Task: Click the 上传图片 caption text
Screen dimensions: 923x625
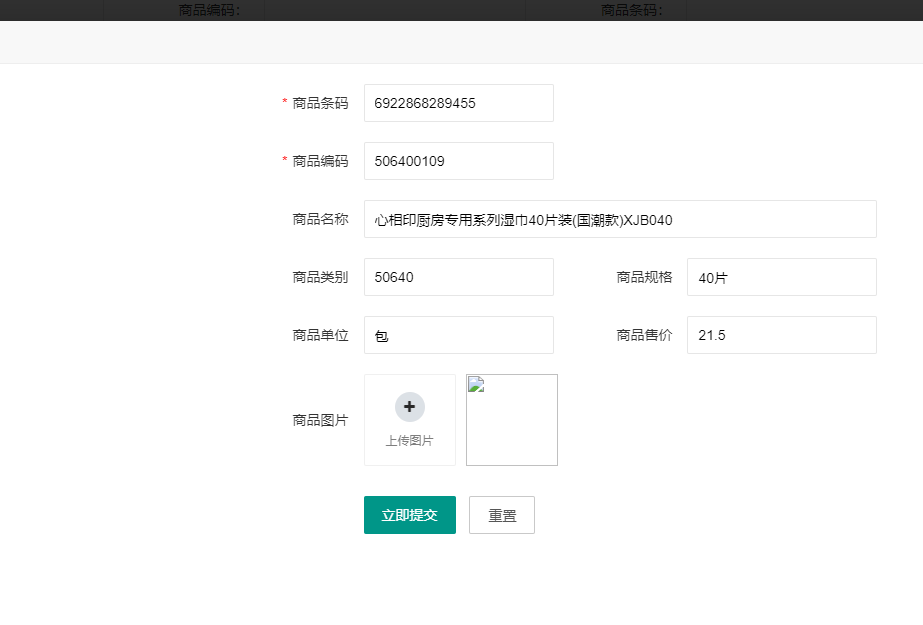Action: 410,441
